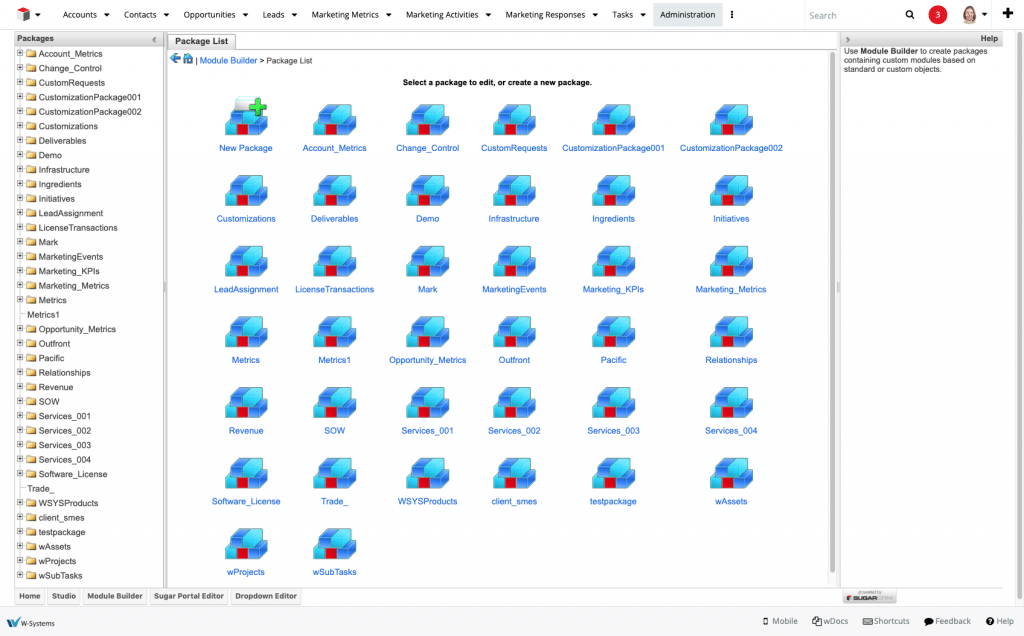This screenshot has height=636, width=1024.
Task: Click the Studio footer button
Action: tap(64, 596)
